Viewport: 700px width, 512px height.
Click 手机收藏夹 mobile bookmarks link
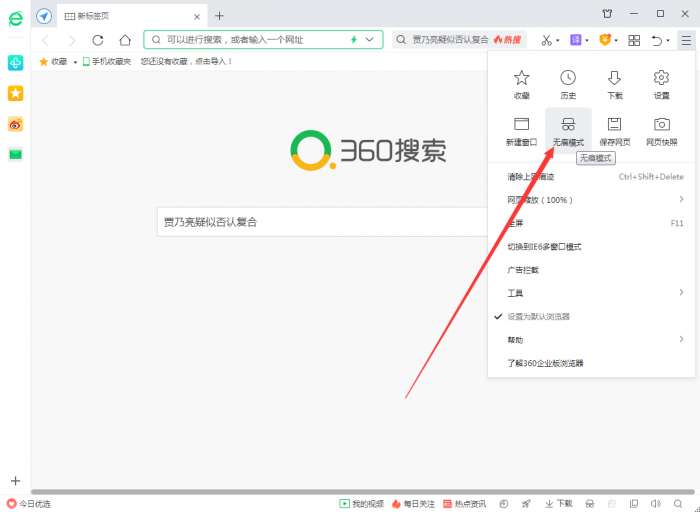click(107, 62)
